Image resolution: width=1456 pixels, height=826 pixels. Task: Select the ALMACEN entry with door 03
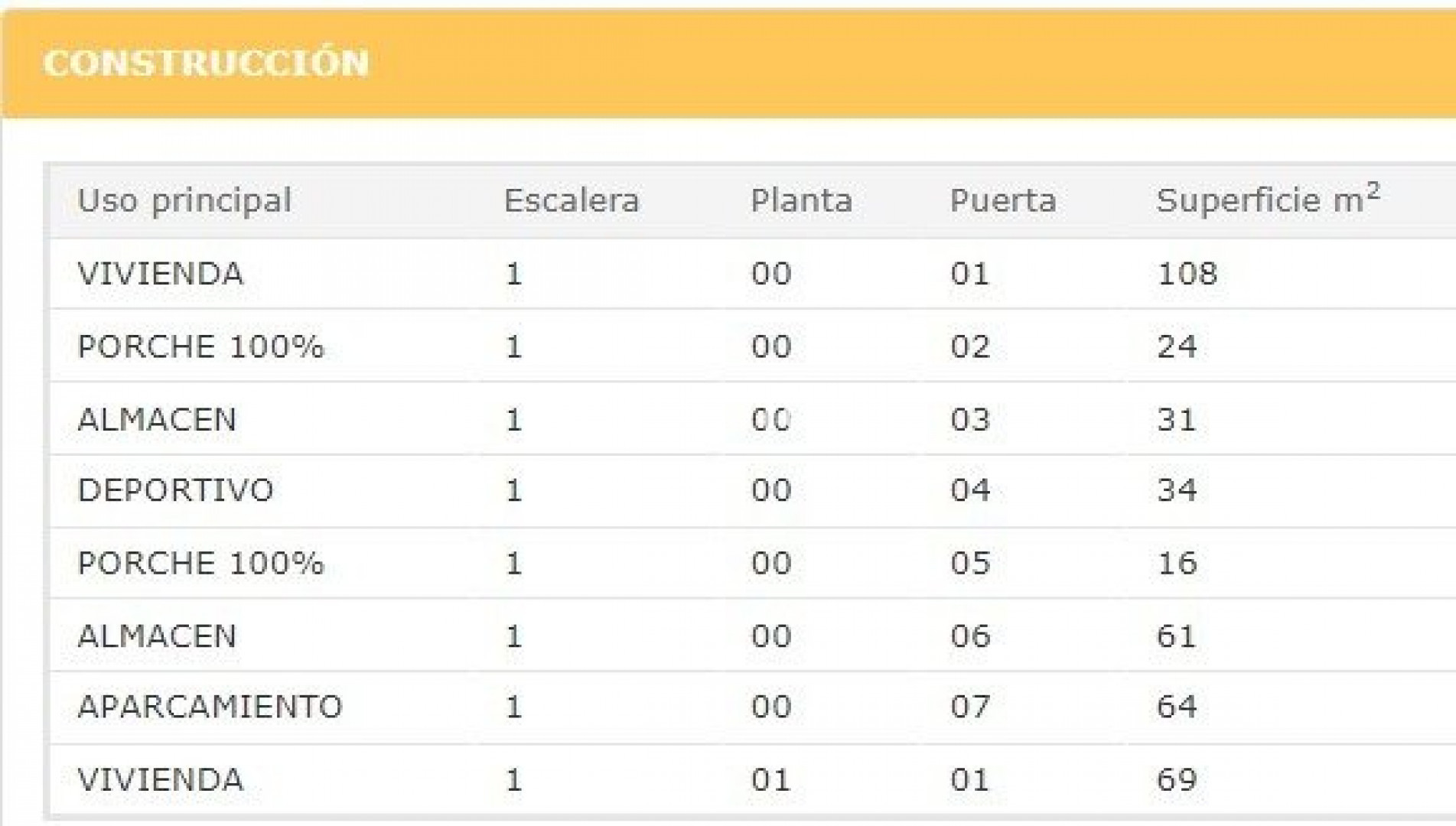coord(157,420)
